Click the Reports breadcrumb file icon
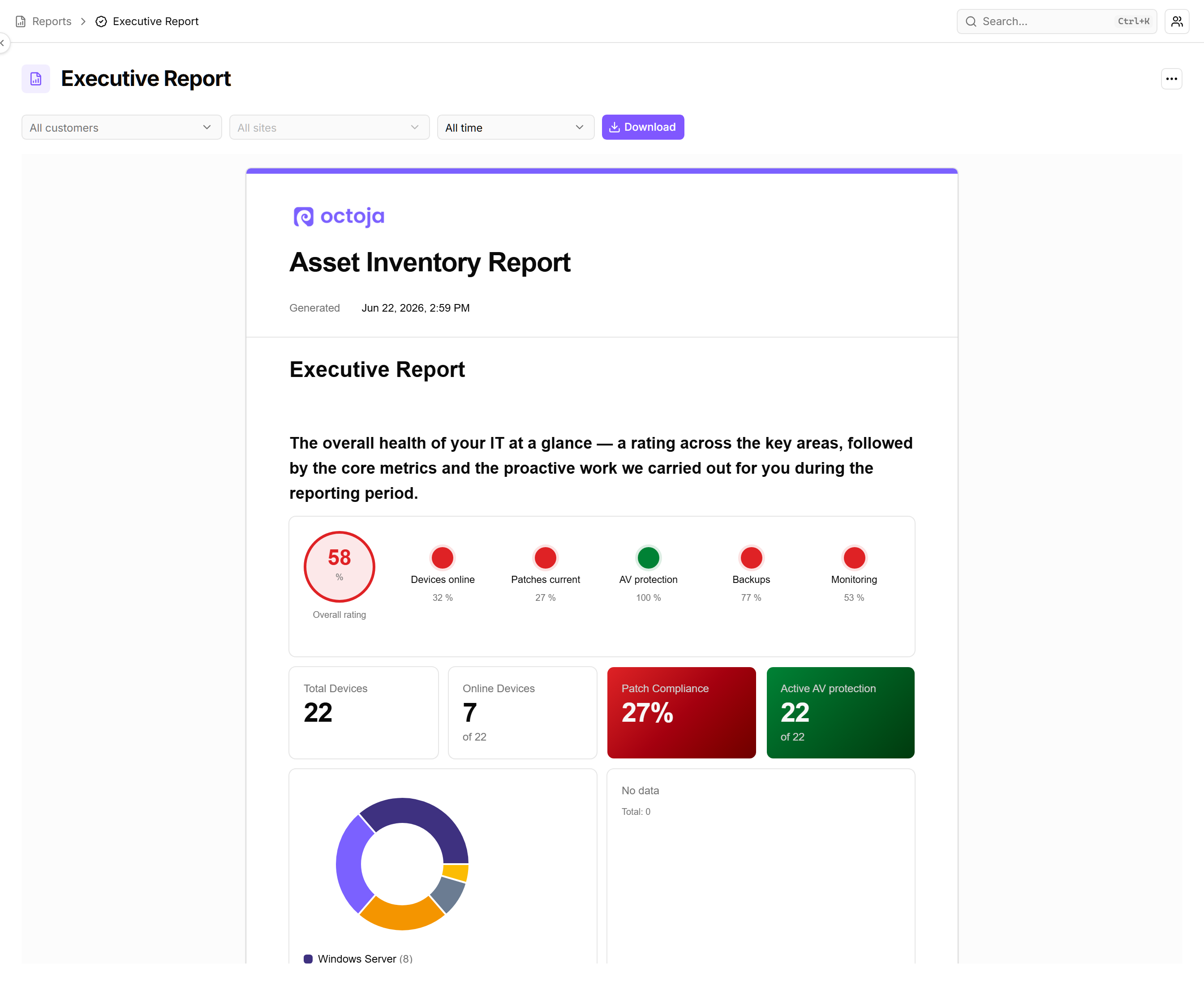The height and width of the screenshot is (985, 1204). coord(21,21)
